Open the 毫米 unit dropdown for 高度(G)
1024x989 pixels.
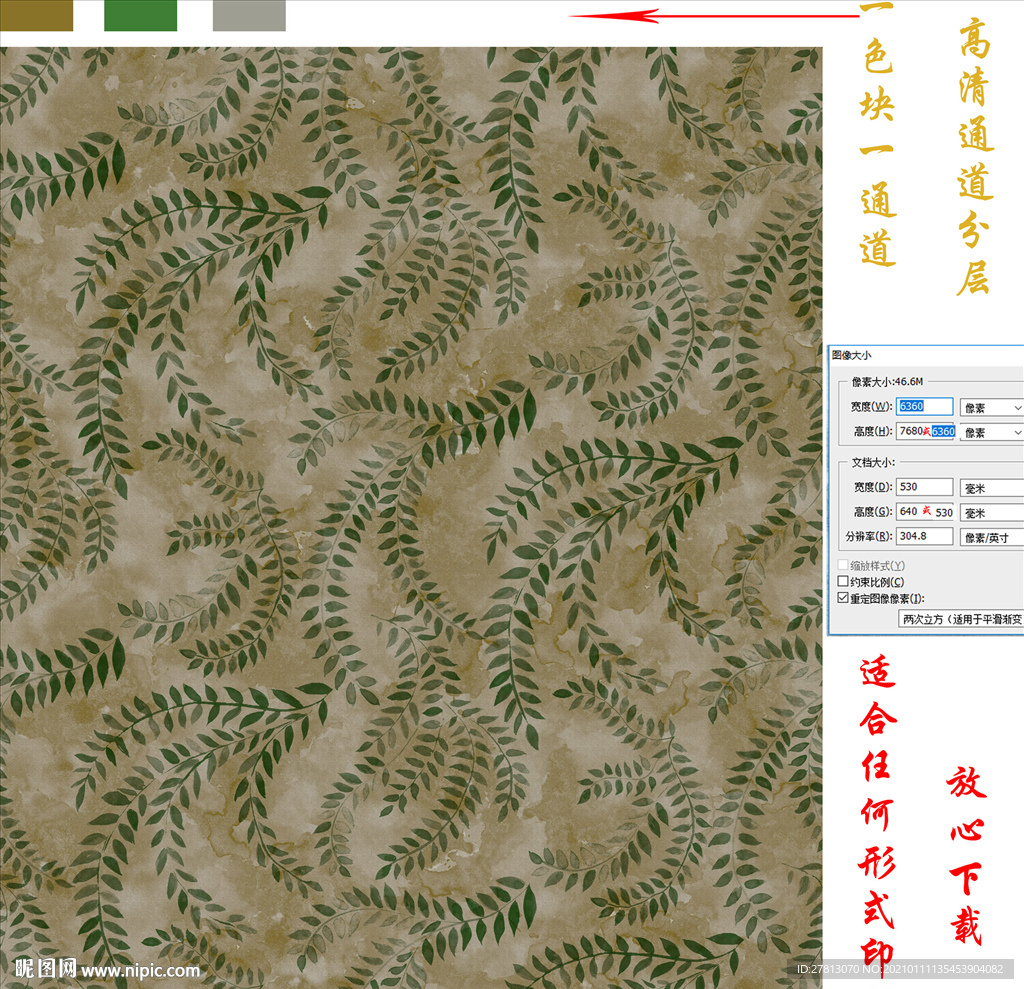pos(991,513)
